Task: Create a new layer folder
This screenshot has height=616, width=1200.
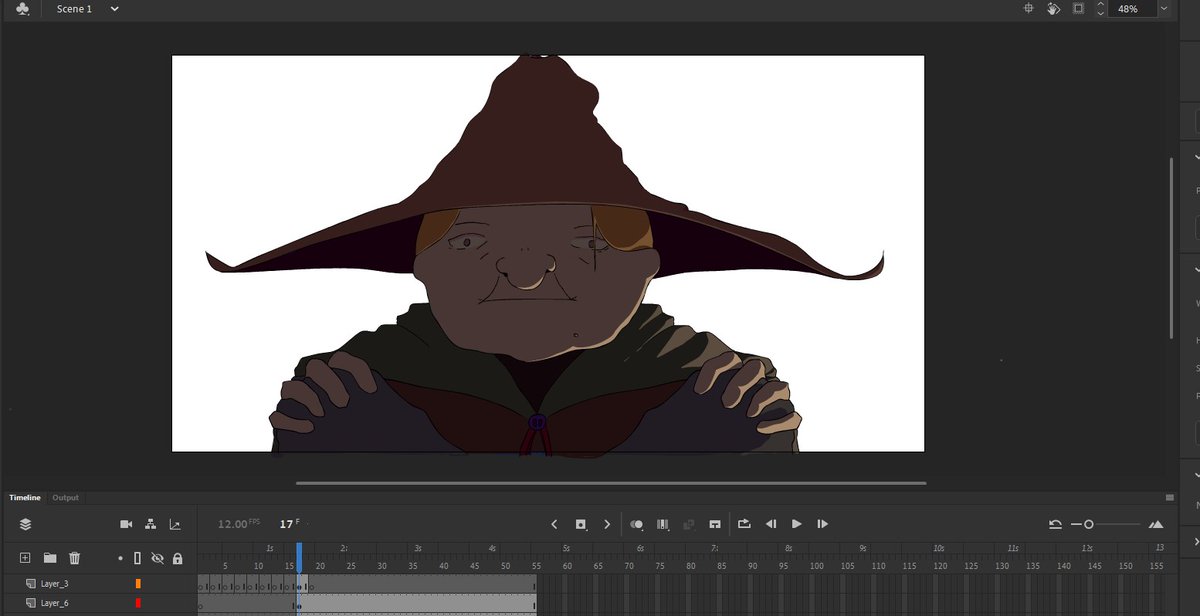Action: pos(50,558)
